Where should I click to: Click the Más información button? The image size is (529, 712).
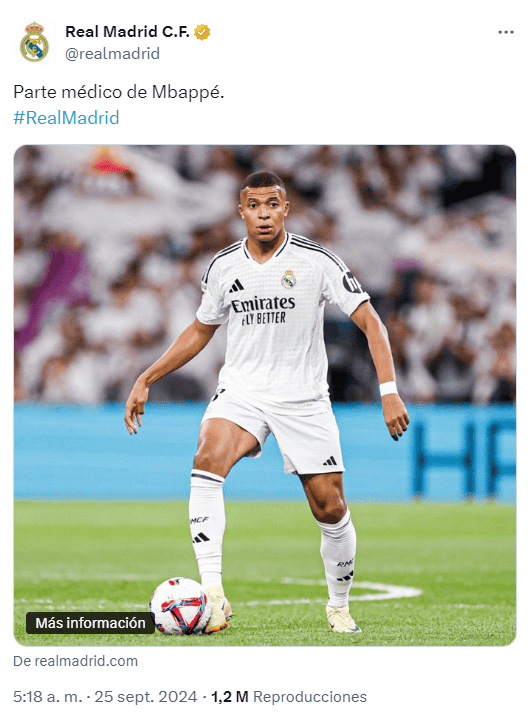click(x=90, y=623)
